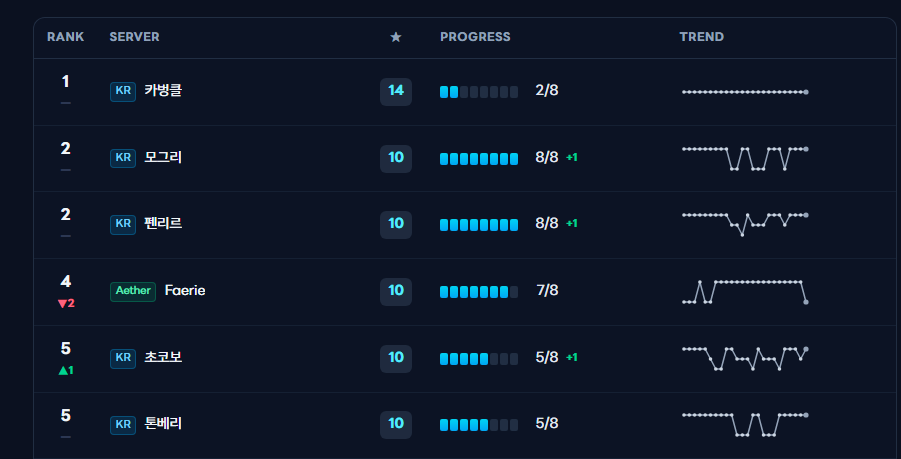
Task: Click Faerie's 10 star count badge
Action: click(x=396, y=291)
